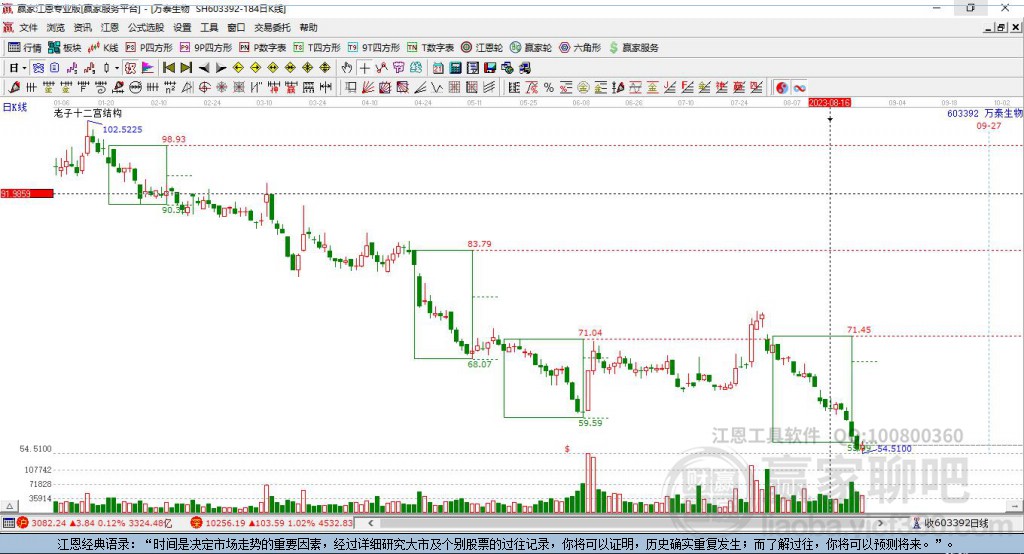Click the status bar grid icon

pos(8,523)
